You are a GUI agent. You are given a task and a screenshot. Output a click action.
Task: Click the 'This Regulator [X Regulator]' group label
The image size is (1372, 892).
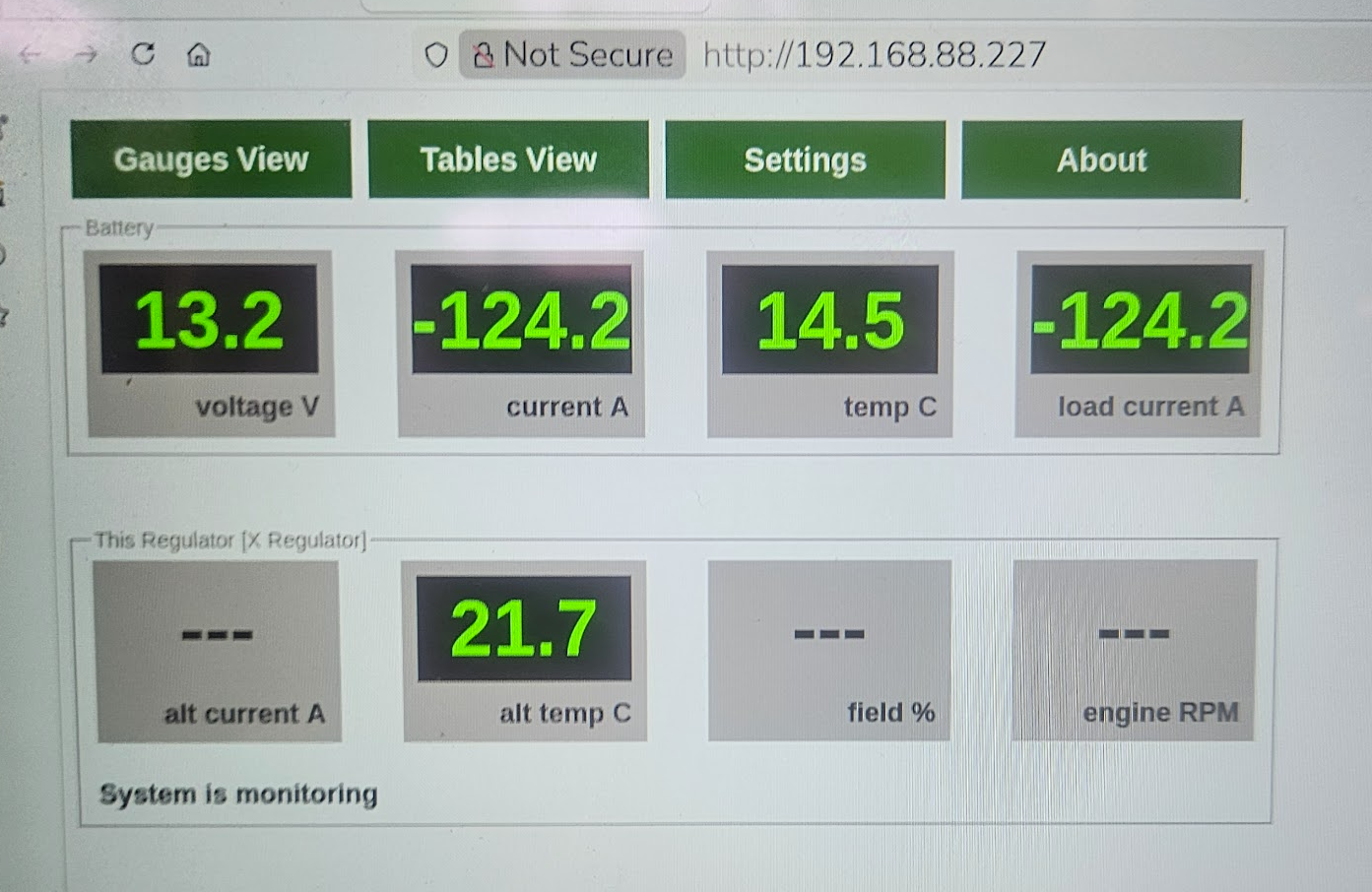(230, 540)
